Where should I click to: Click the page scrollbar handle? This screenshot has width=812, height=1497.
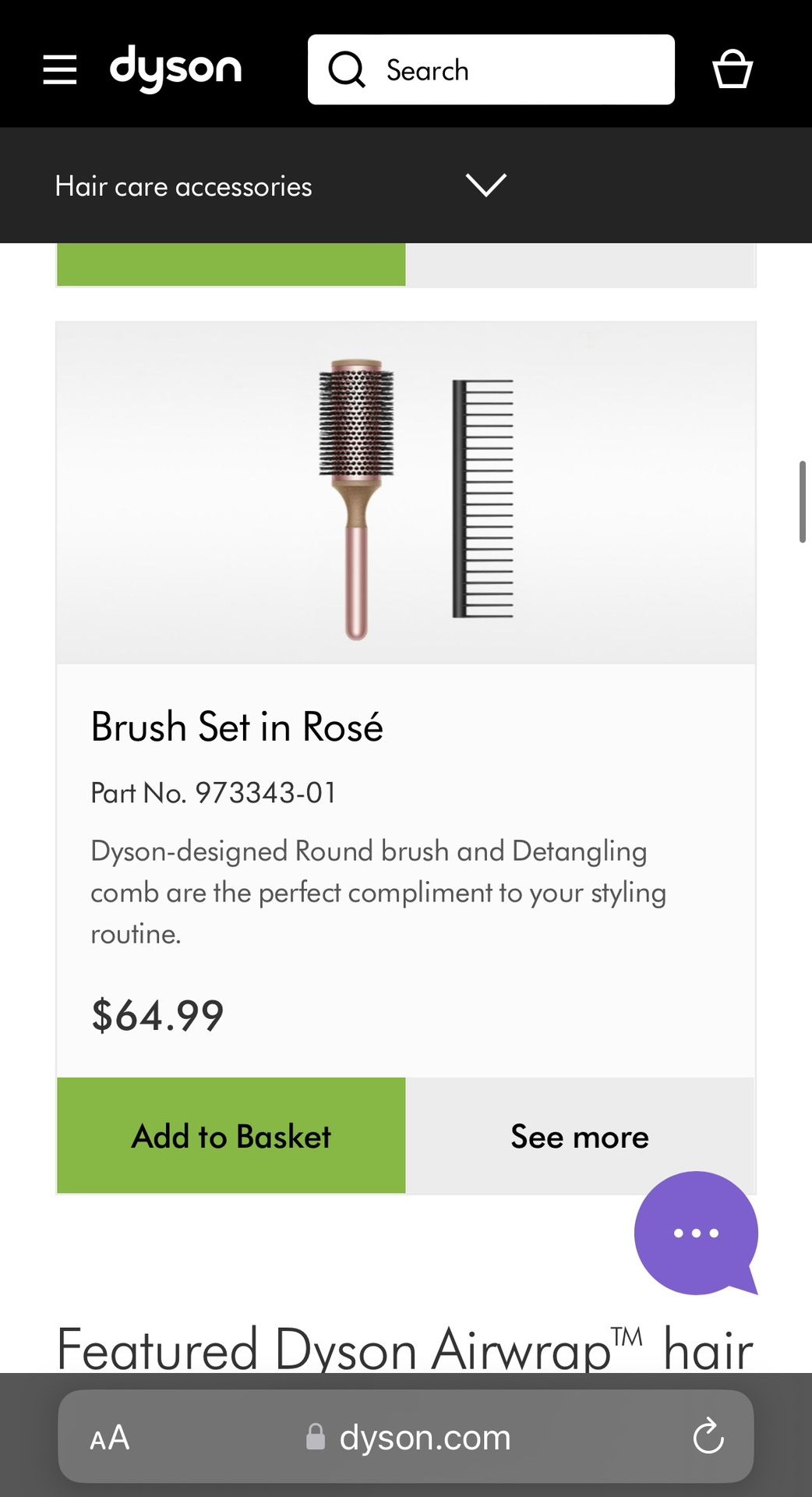802,502
